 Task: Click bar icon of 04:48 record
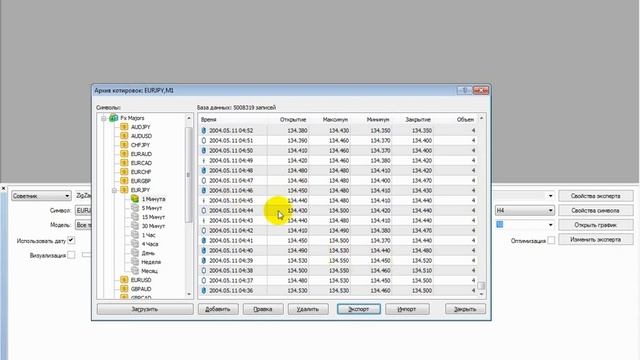click(x=204, y=171)
